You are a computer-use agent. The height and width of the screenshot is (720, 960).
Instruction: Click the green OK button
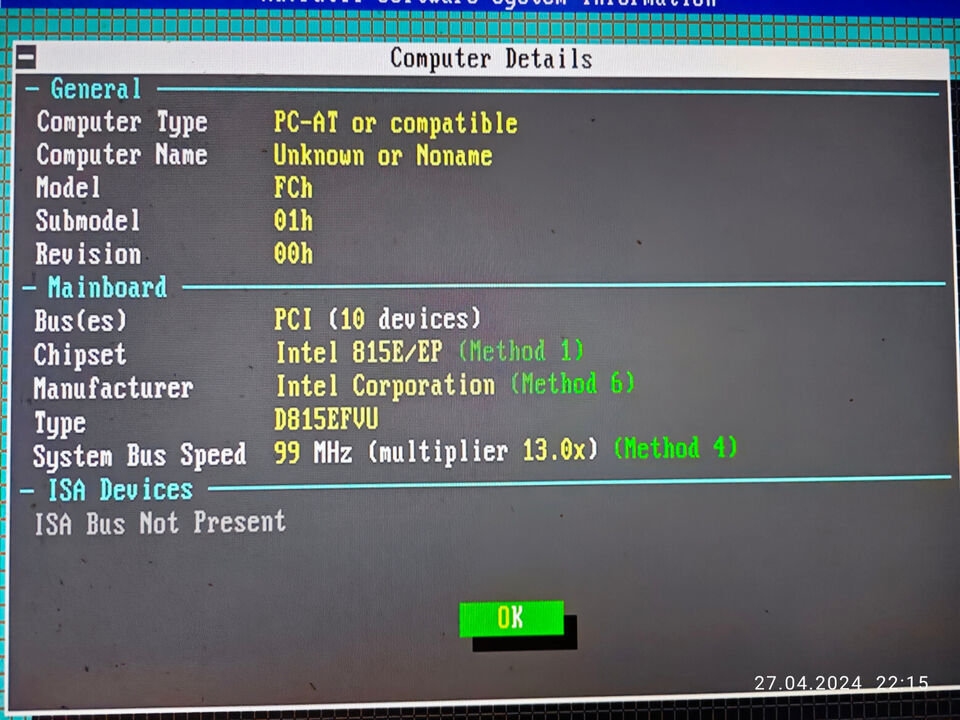(511, 618)
